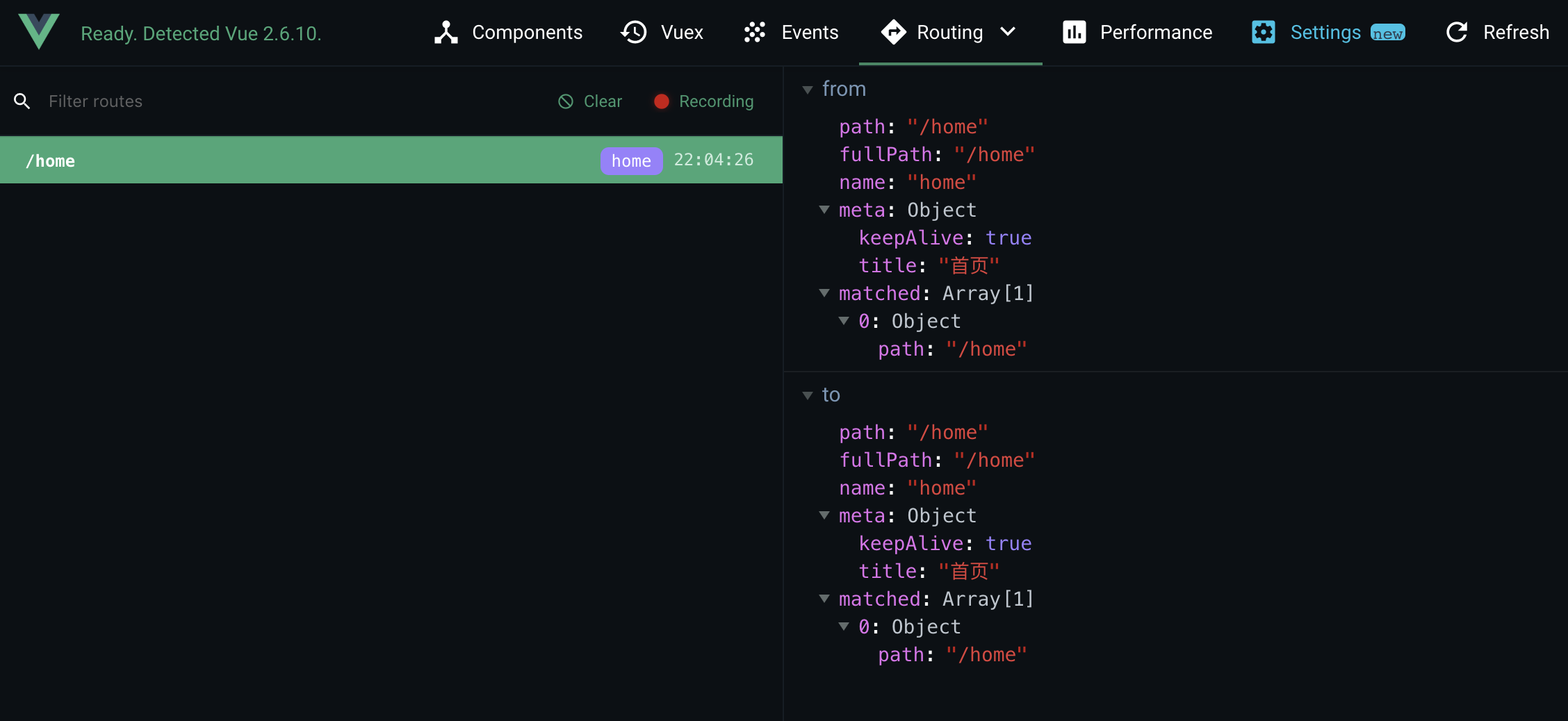The height and width of the screenshot is (721, 1568).
Task: Click the Settings gear icon
Action: 1264,33
